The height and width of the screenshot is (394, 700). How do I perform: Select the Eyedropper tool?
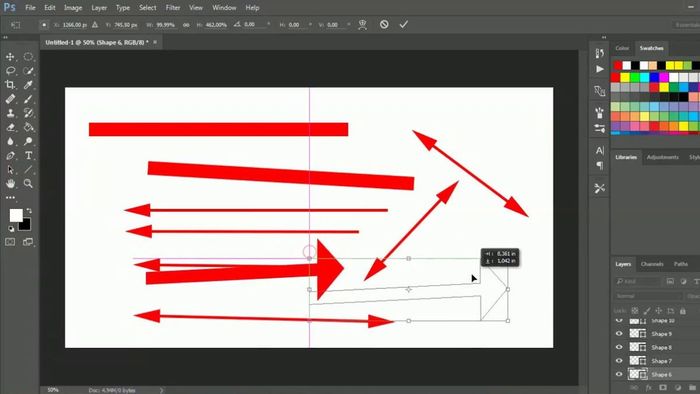[x=28, y=85]
